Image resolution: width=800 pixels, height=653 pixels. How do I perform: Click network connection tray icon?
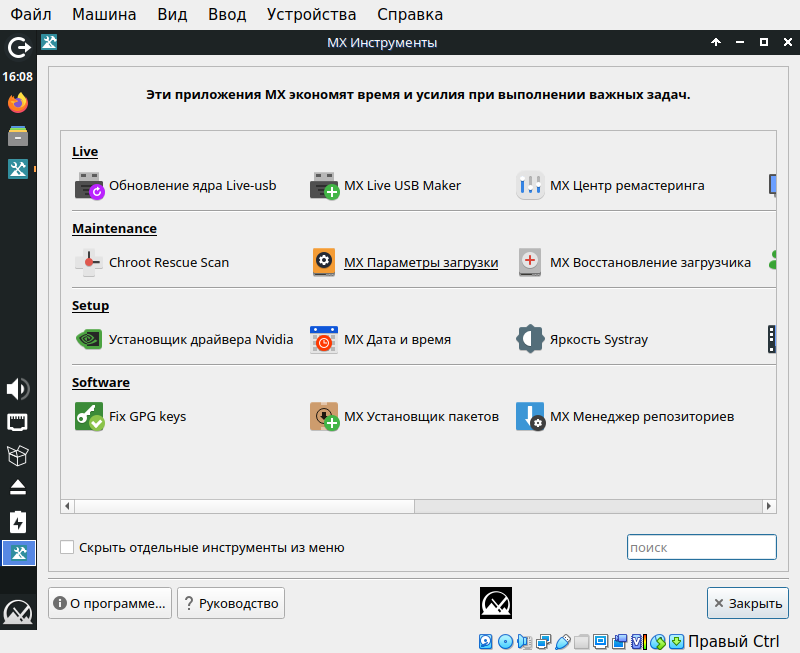pos(18,422)
